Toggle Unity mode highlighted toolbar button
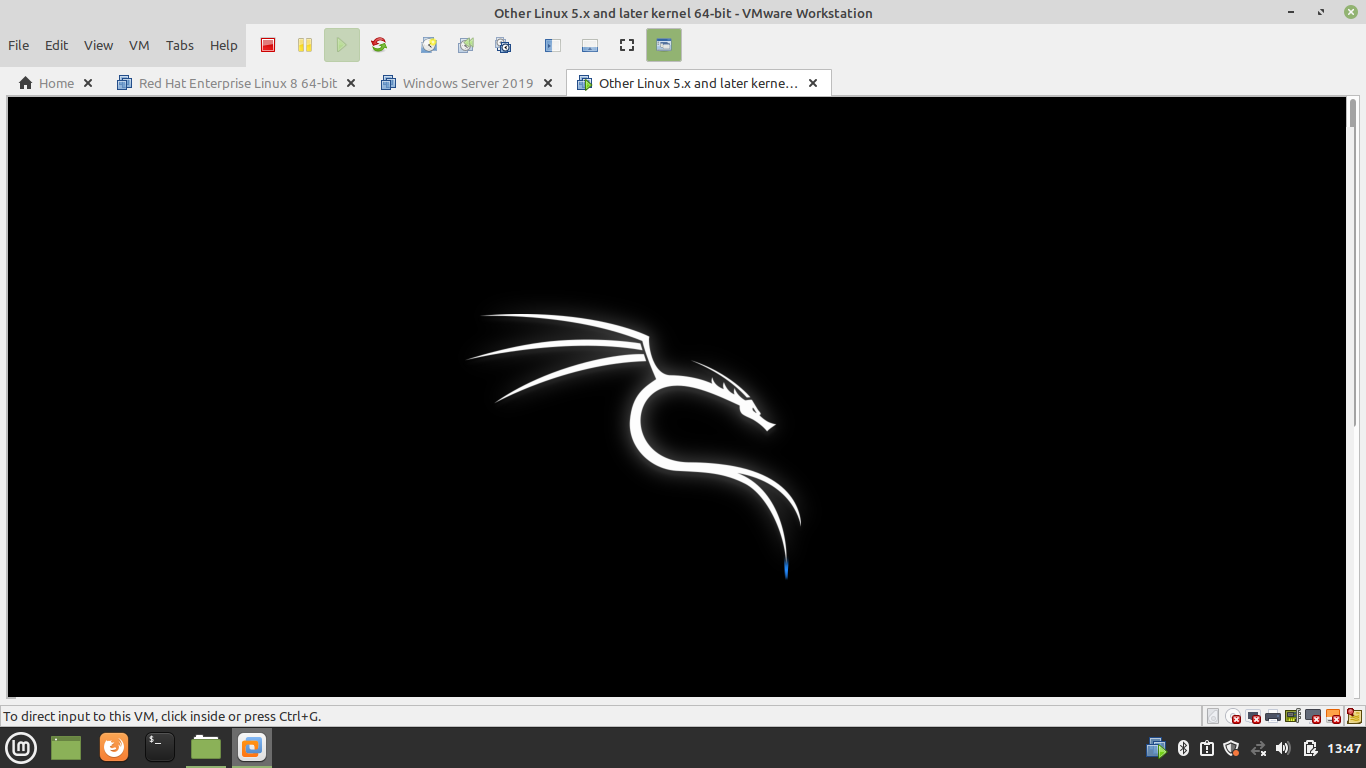The height and width of the screenshot is (768, 1366). [x=664, y=45]
